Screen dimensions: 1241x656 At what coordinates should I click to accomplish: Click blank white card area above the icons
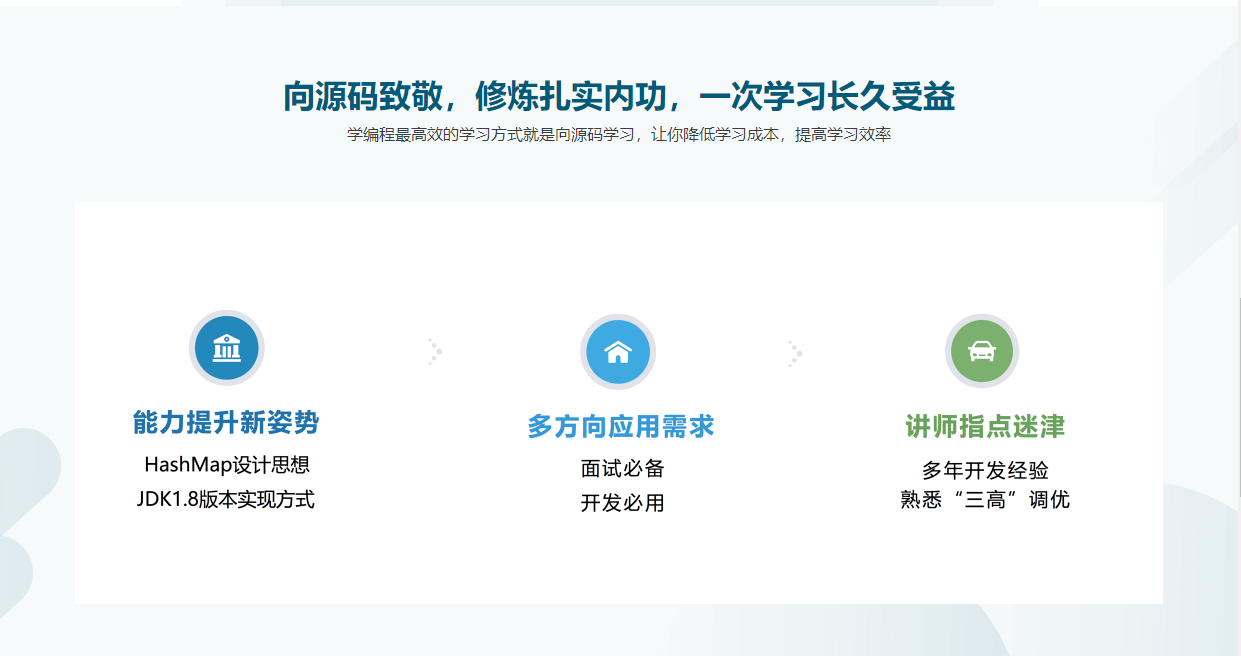tap(618, 250)
